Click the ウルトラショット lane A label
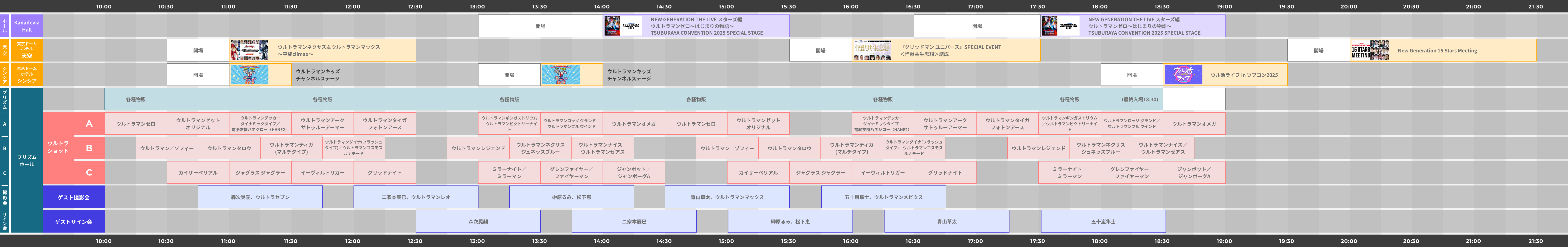1568x247 pixels. [x=89, y=123]
